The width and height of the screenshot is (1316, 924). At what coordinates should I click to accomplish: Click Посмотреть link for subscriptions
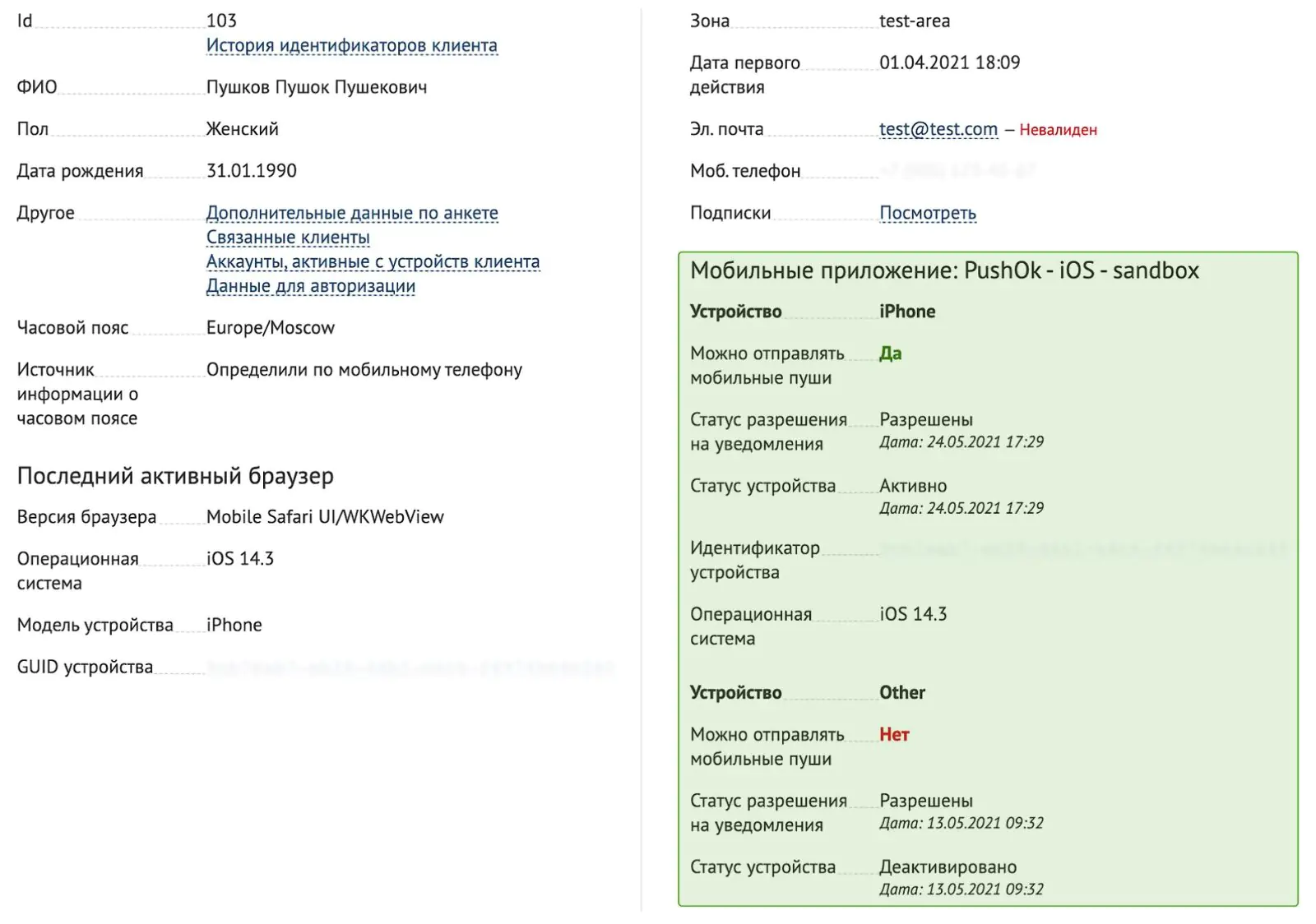coord(928,213)
